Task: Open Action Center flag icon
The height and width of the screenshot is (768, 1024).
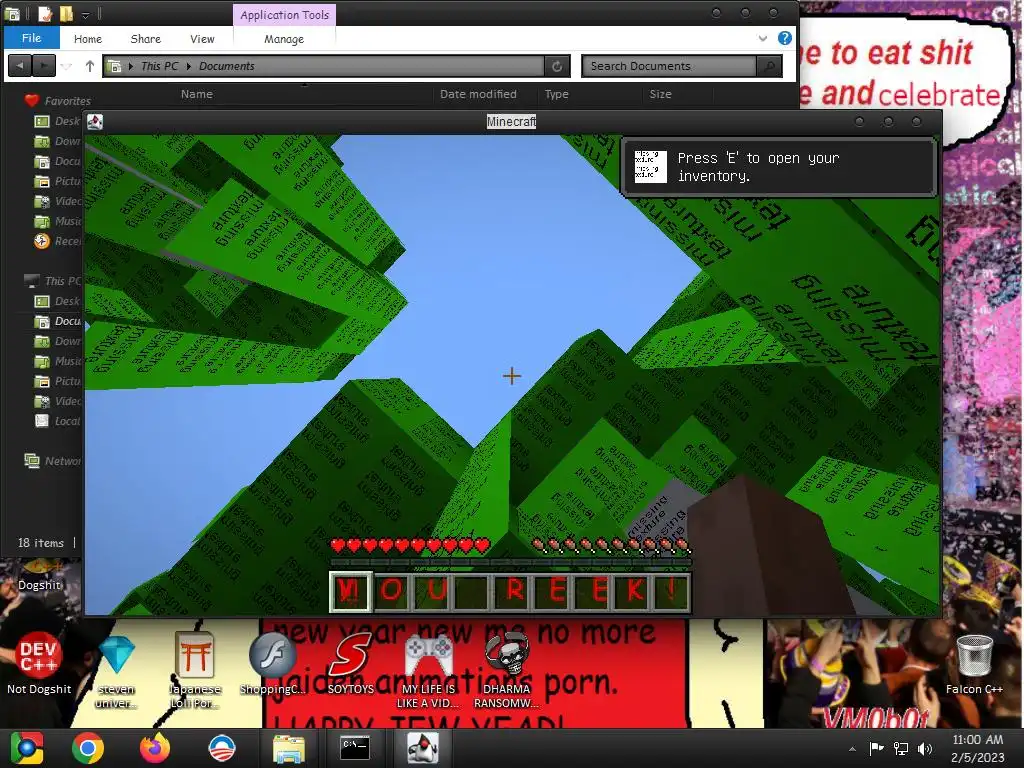Action: click(x=876, y=748)
